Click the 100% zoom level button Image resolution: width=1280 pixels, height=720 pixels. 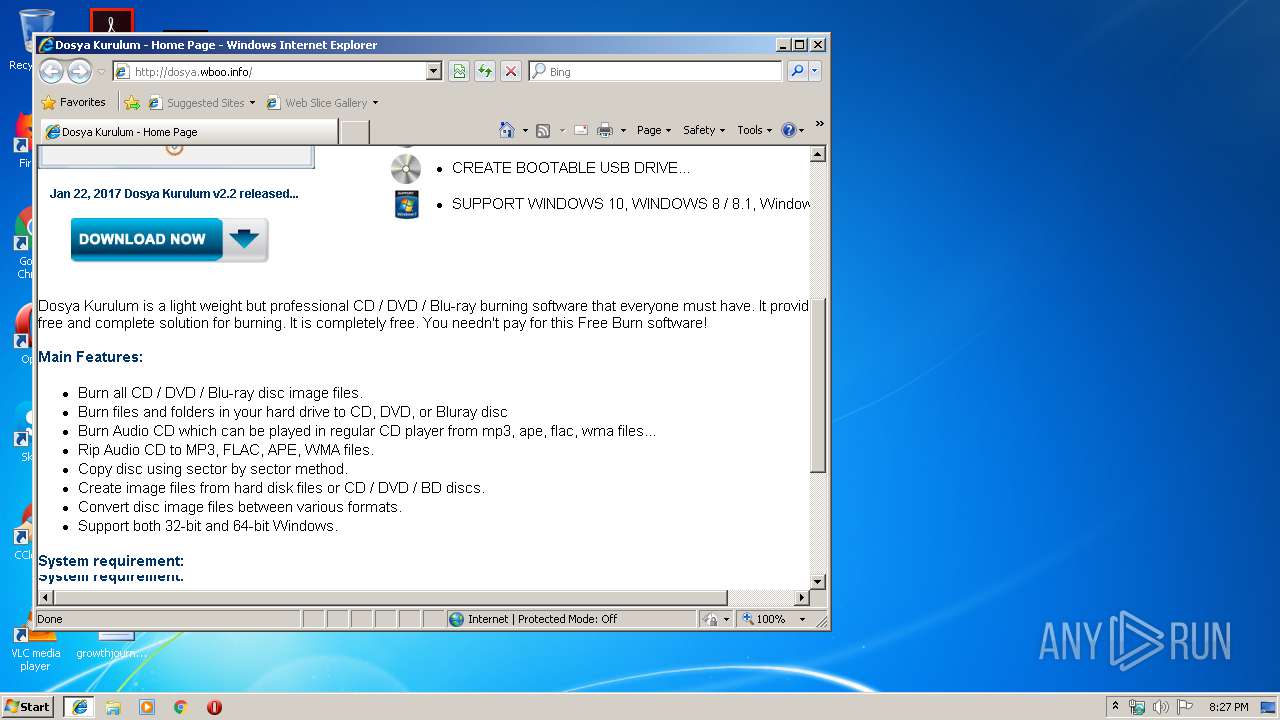pyautogui.click(x=764, y=619)
